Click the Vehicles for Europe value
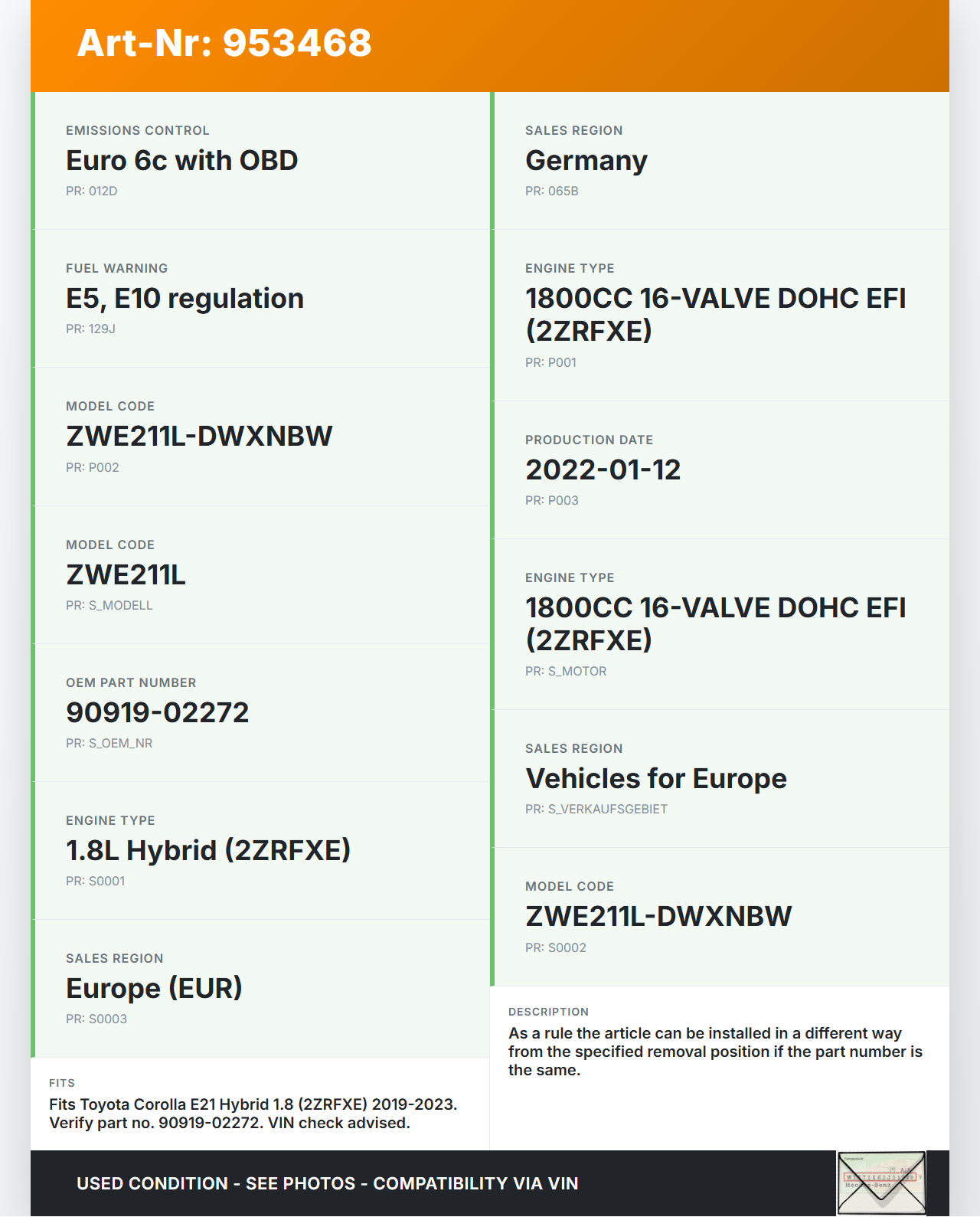The width and height of the screenshot is (980, 1217). (655, 779)
